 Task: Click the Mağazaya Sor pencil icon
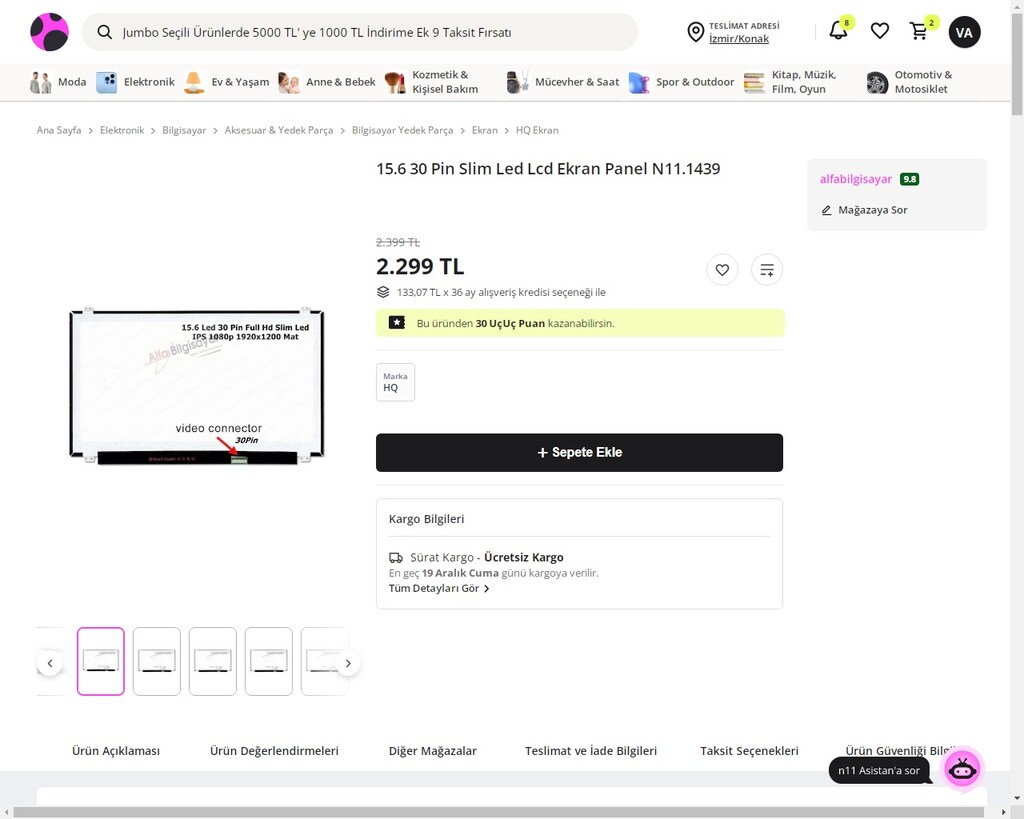point(826,210)
